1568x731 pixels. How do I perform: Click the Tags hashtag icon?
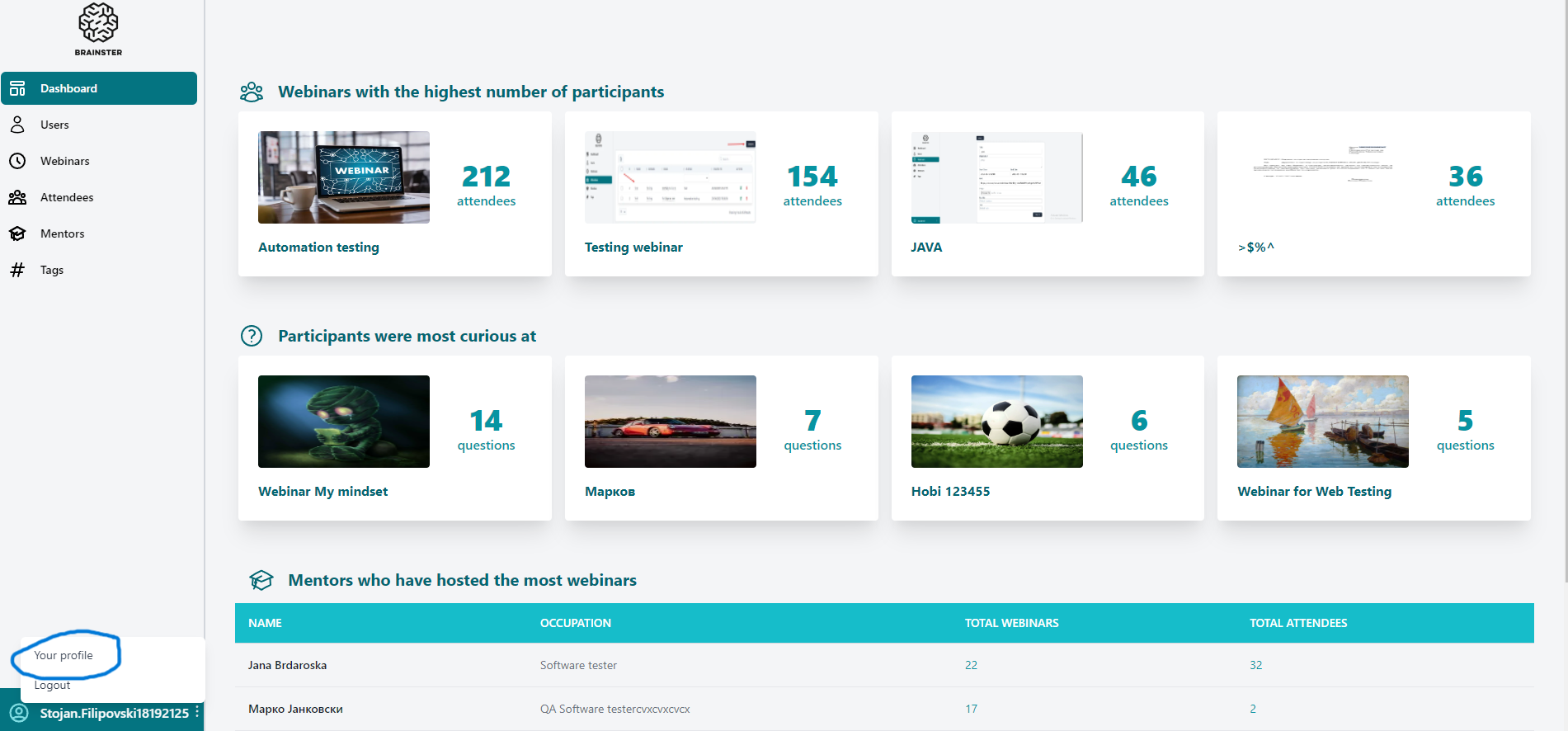click(x=17, y=270)
